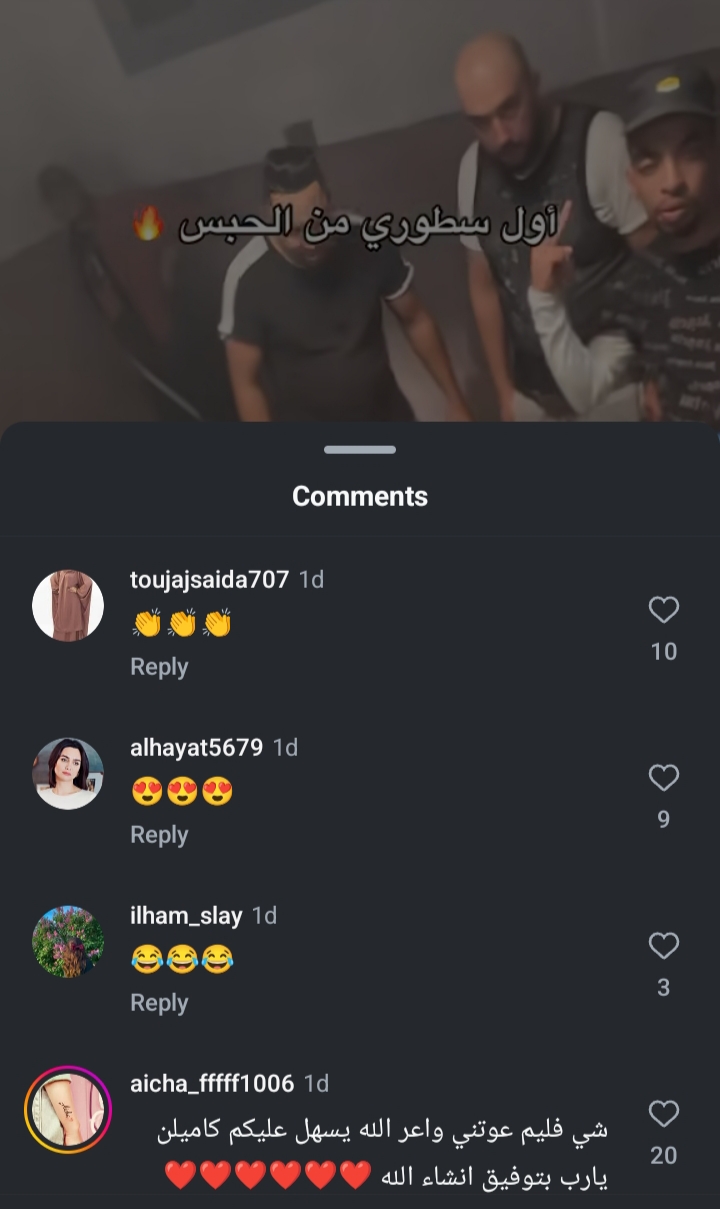Screen dimensions: 720x1209
Task: Open toujajsaida707 username link
Action: (210, 580)
